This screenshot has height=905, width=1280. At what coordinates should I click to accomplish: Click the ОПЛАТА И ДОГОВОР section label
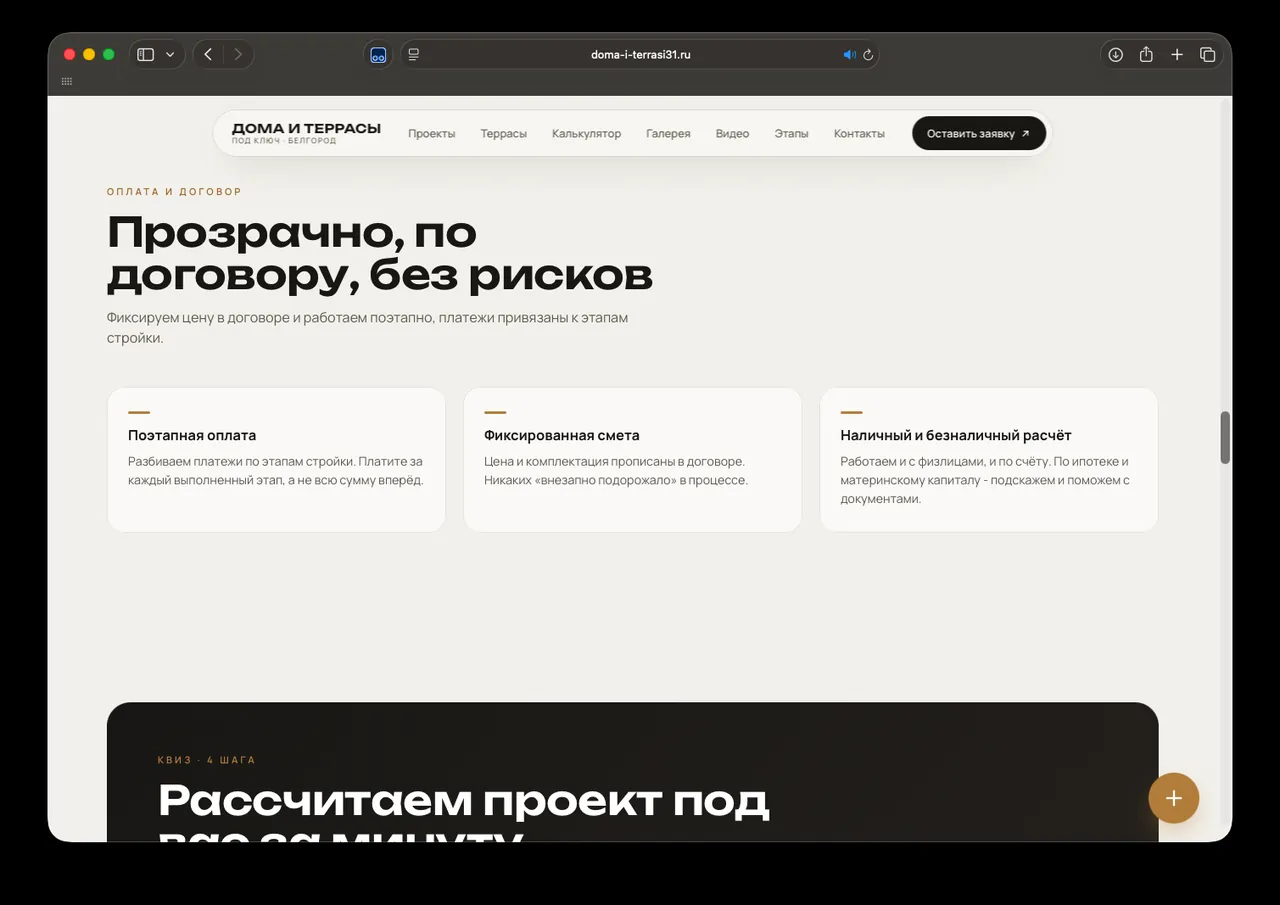pos(174,192)
